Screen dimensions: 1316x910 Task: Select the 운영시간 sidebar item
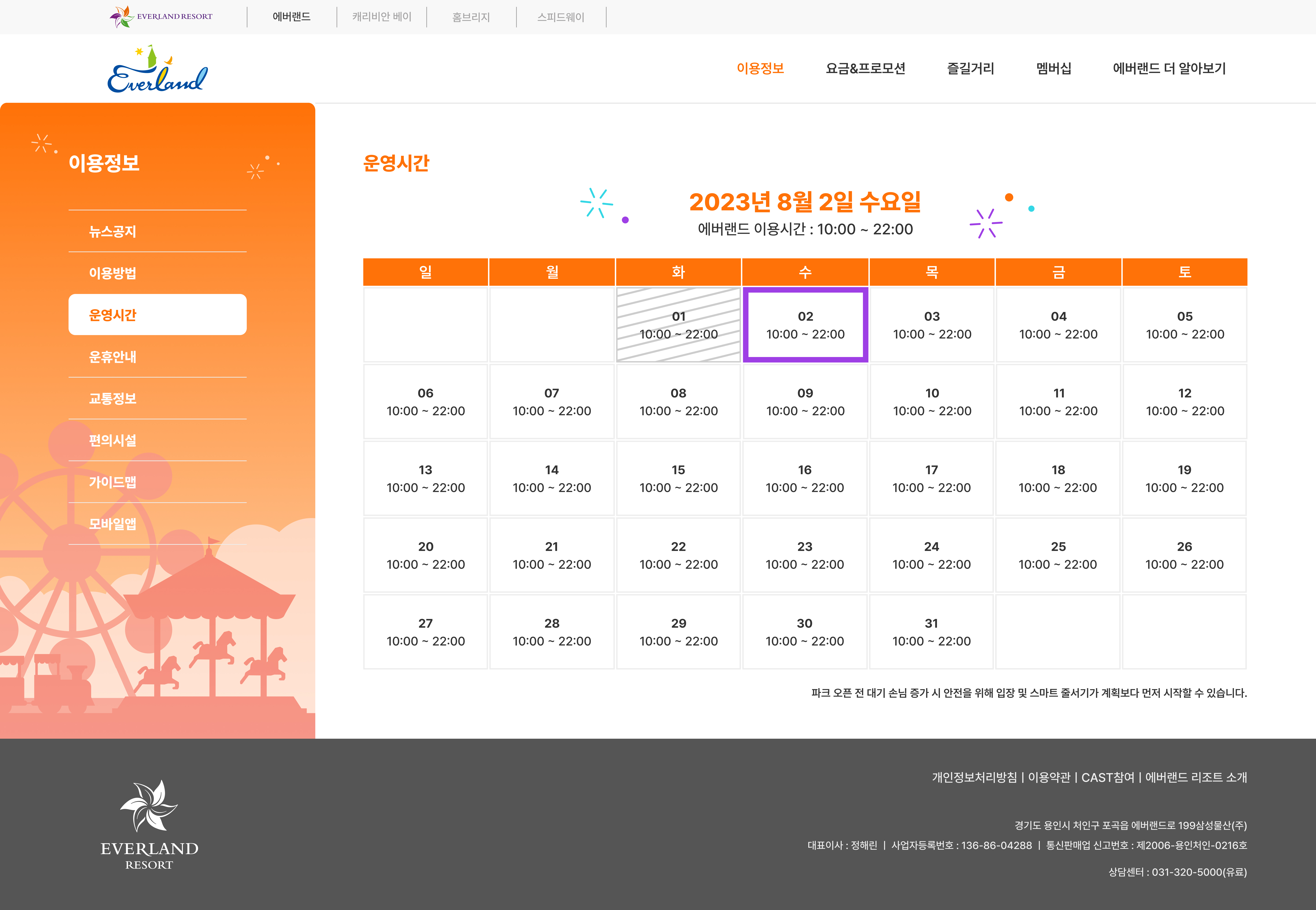point(157,315)
